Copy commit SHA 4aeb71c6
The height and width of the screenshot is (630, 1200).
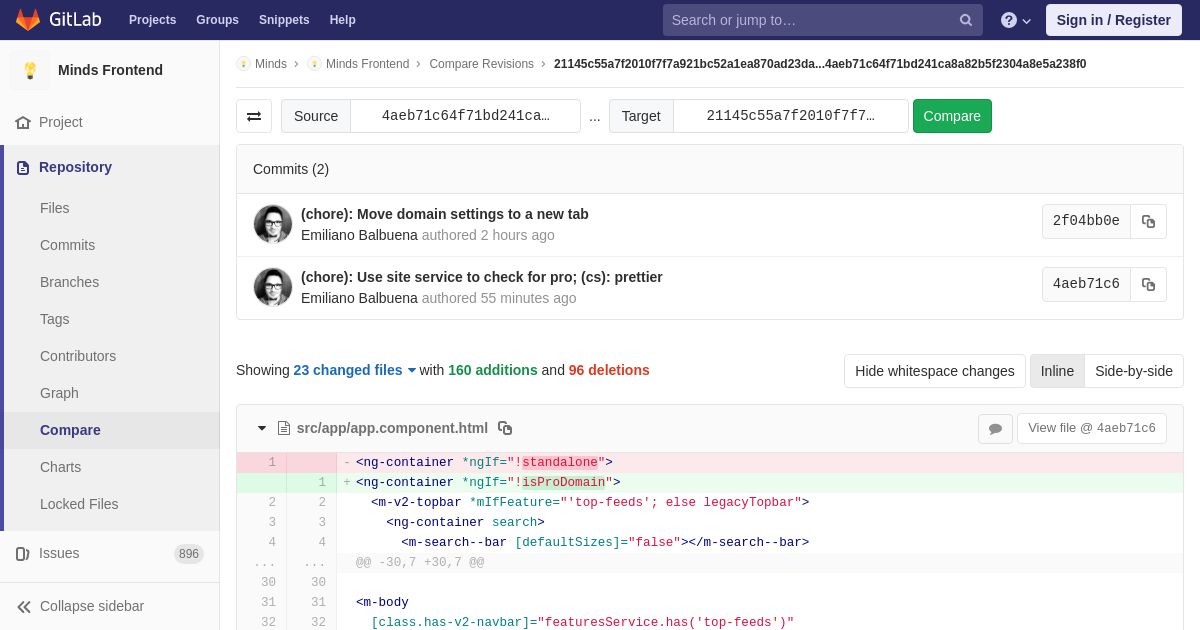coord(1148,285)
